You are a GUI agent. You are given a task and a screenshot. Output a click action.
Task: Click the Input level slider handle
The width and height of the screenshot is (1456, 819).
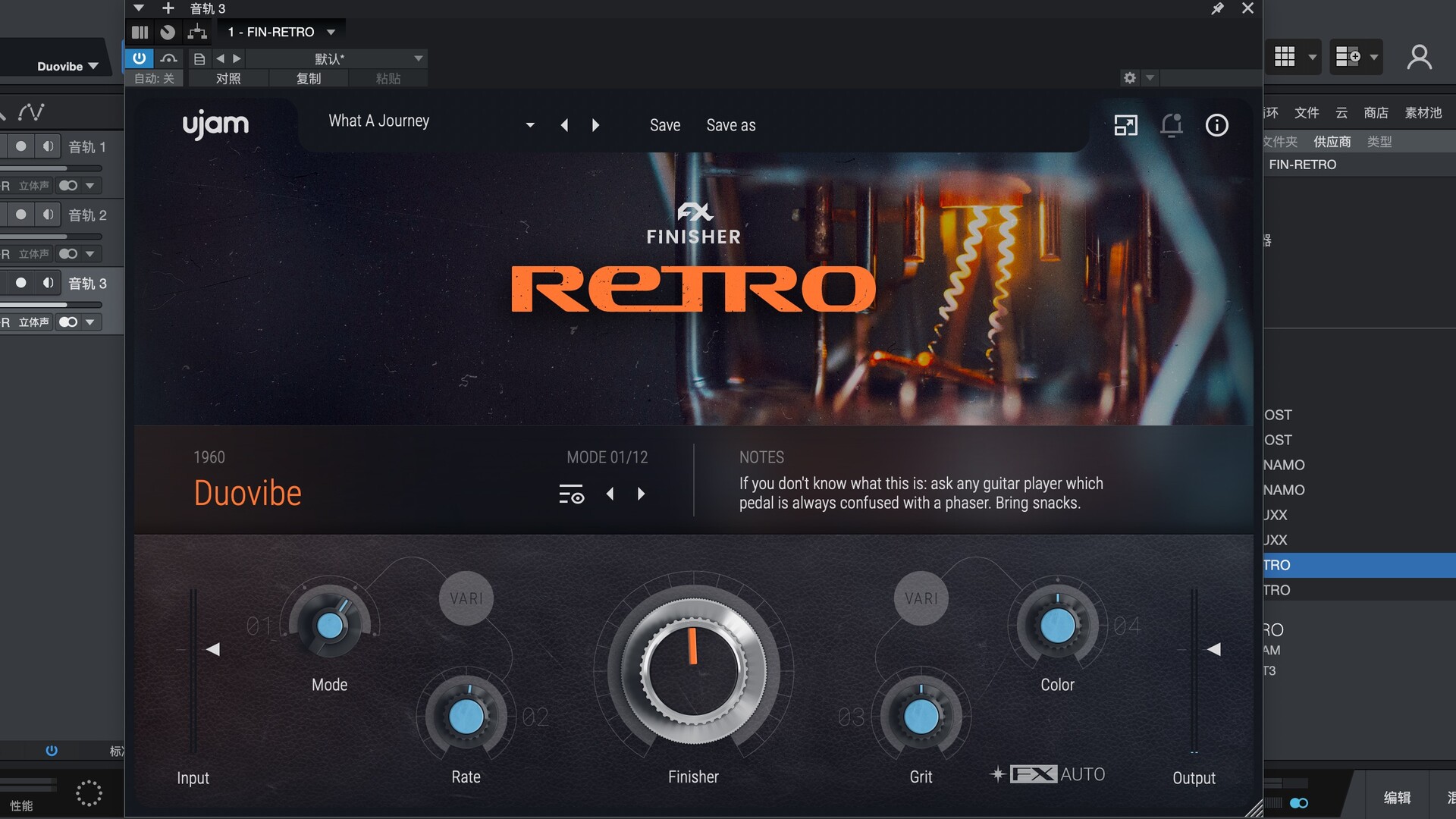click(213, 649)
